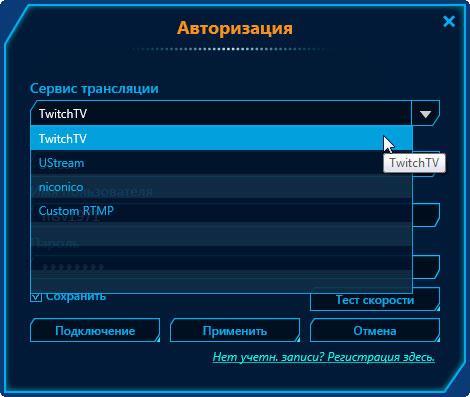The image size is (470, 397).
Task: Cancel using the Отмена button
Action: 375,330
